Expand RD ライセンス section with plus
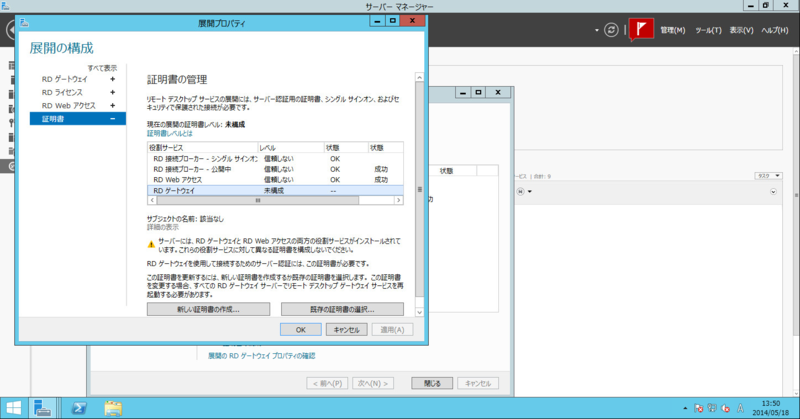The width and height of the screenshot is (800, 419). click(x=112, y=92)
